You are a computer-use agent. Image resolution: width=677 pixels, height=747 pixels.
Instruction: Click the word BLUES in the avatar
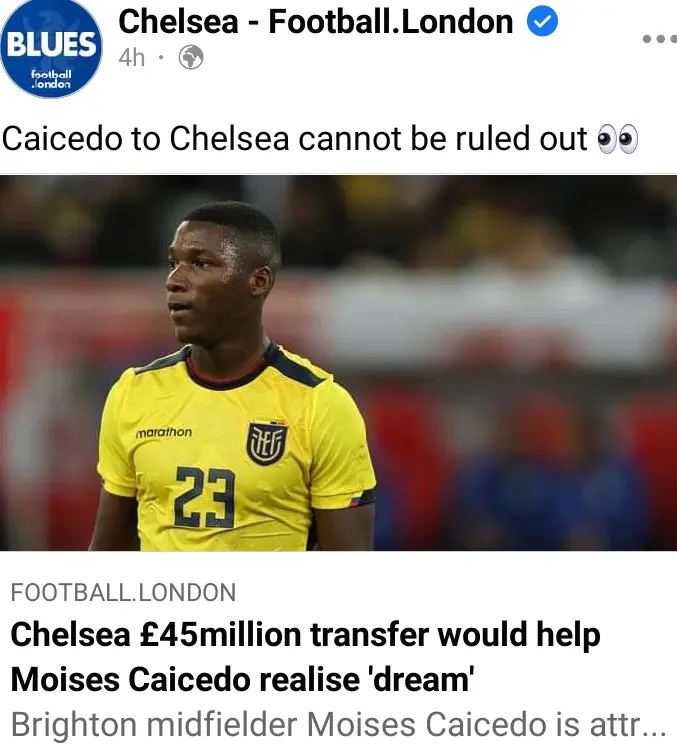51,45
